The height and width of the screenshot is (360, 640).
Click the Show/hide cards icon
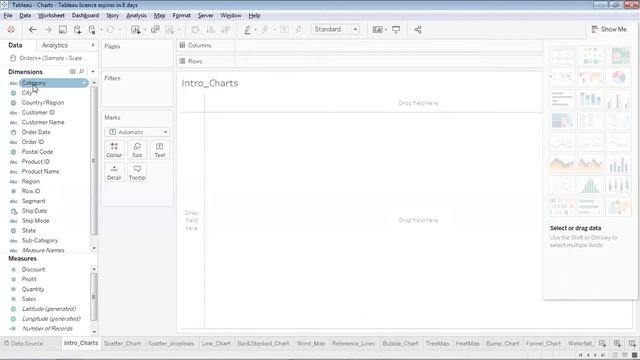pyautogui.click(x=378, y=29)
